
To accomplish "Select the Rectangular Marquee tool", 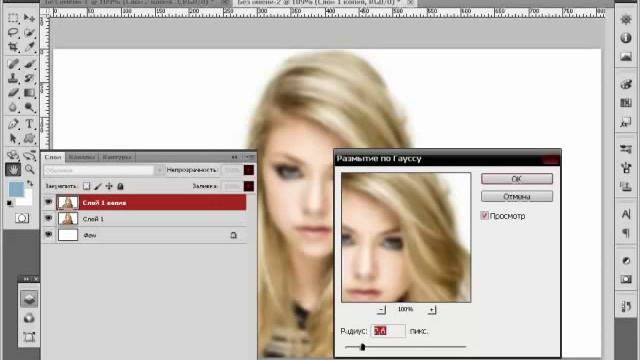I will click(x=13, y=18).
